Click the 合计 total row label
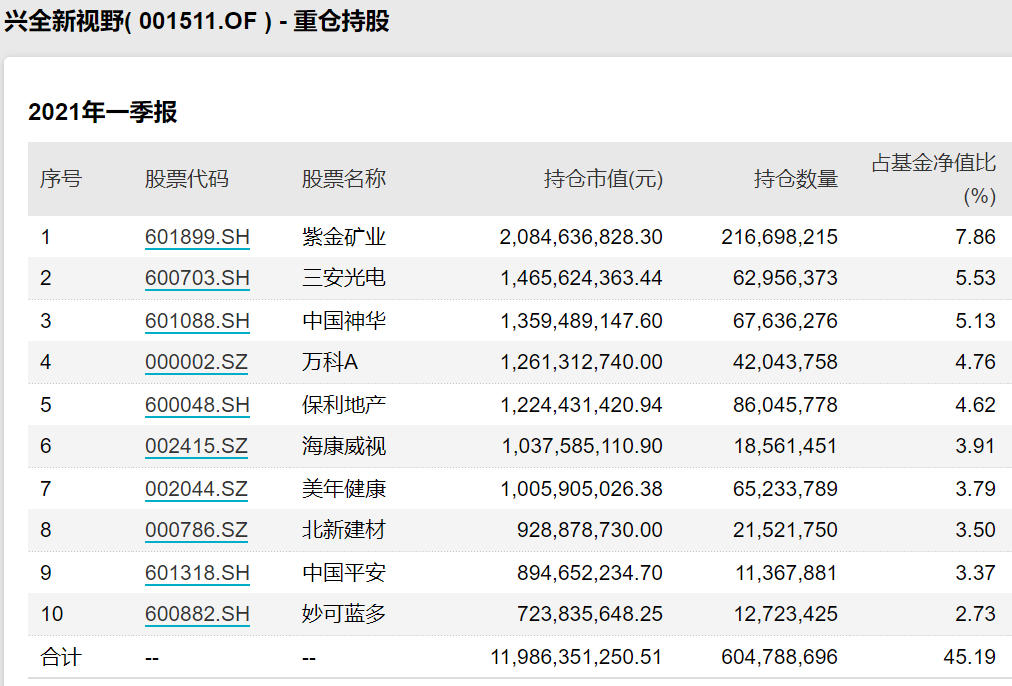 [x=61, y=657]
